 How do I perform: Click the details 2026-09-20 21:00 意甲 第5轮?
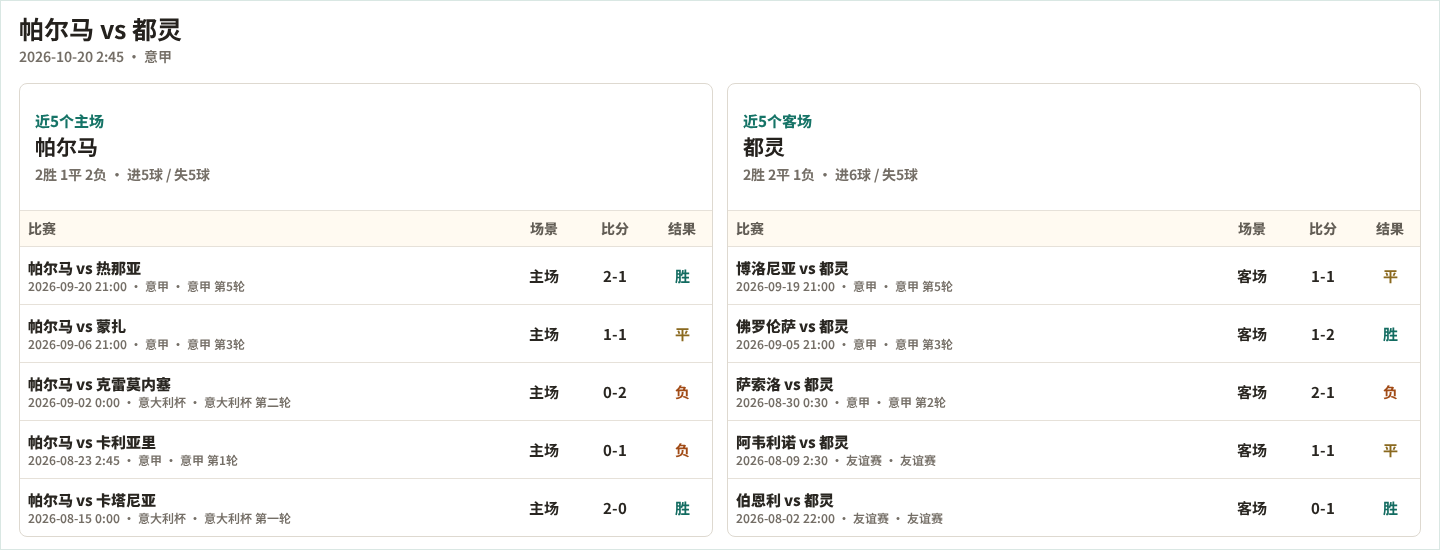[136, 287]
